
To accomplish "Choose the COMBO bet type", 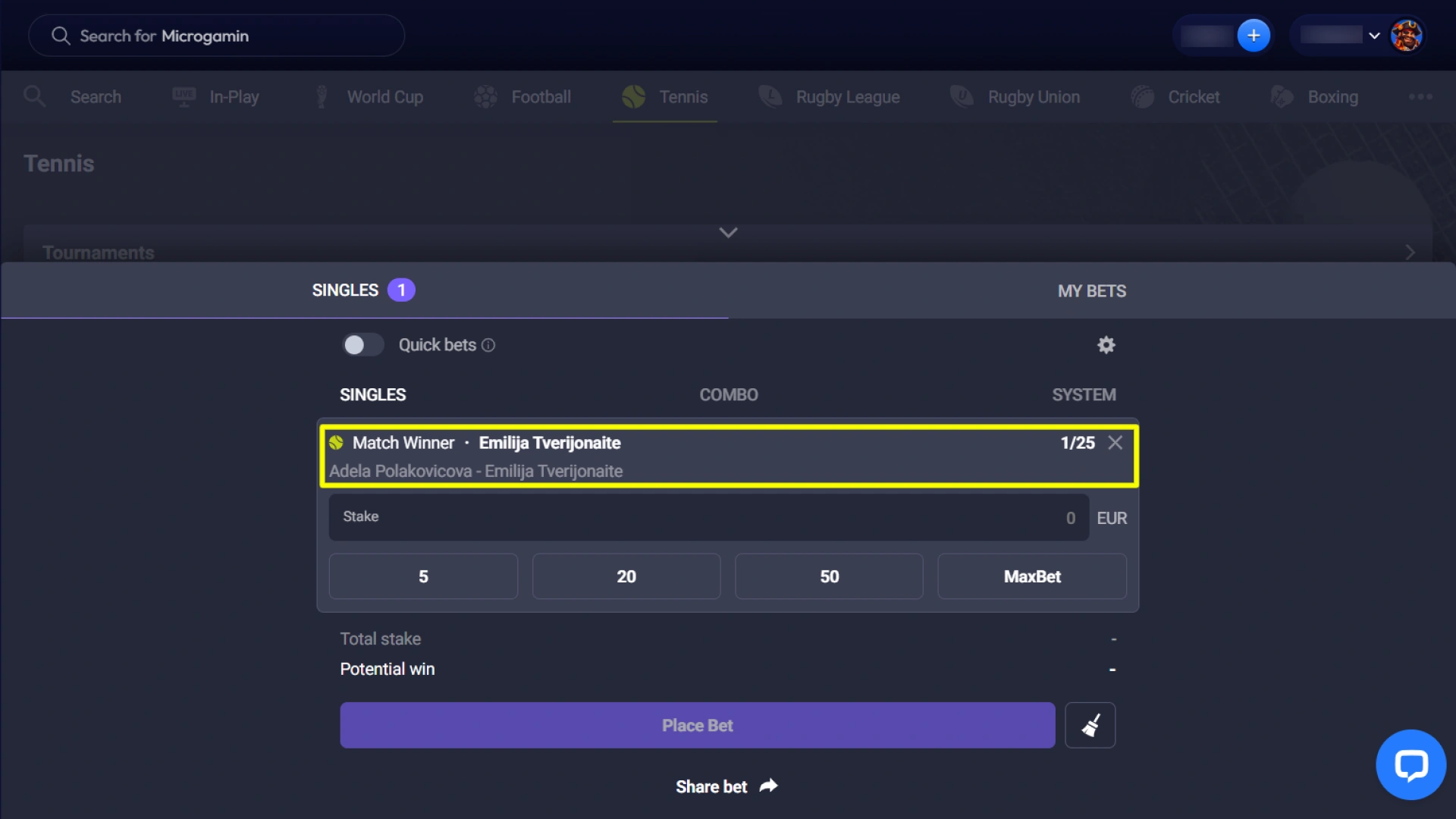I will click(x=728, y=395).
